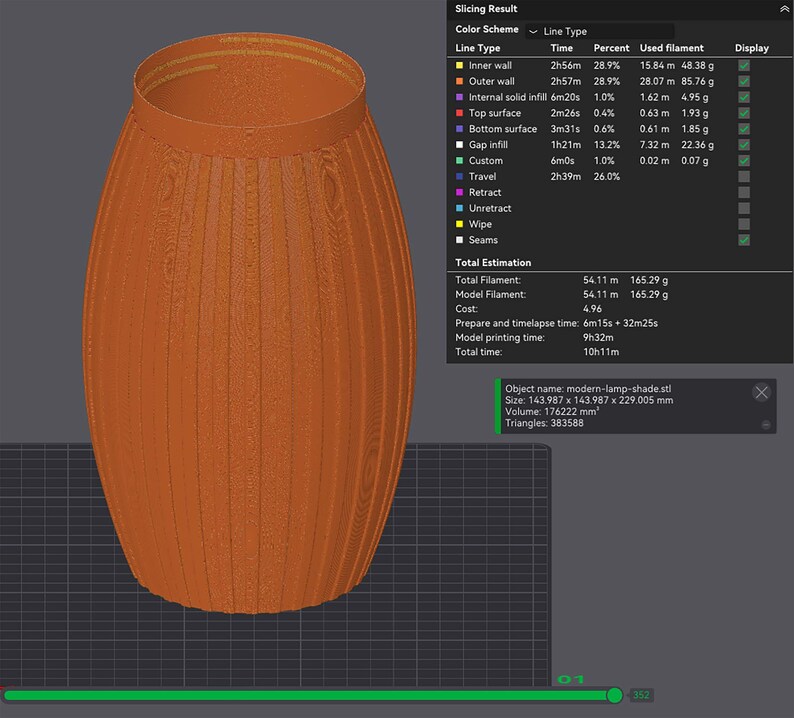Image resolution: width=794 pixels, height=718 pixels.
Task: Click the plate 01 label on bed
Action: (x=571, y=680)
